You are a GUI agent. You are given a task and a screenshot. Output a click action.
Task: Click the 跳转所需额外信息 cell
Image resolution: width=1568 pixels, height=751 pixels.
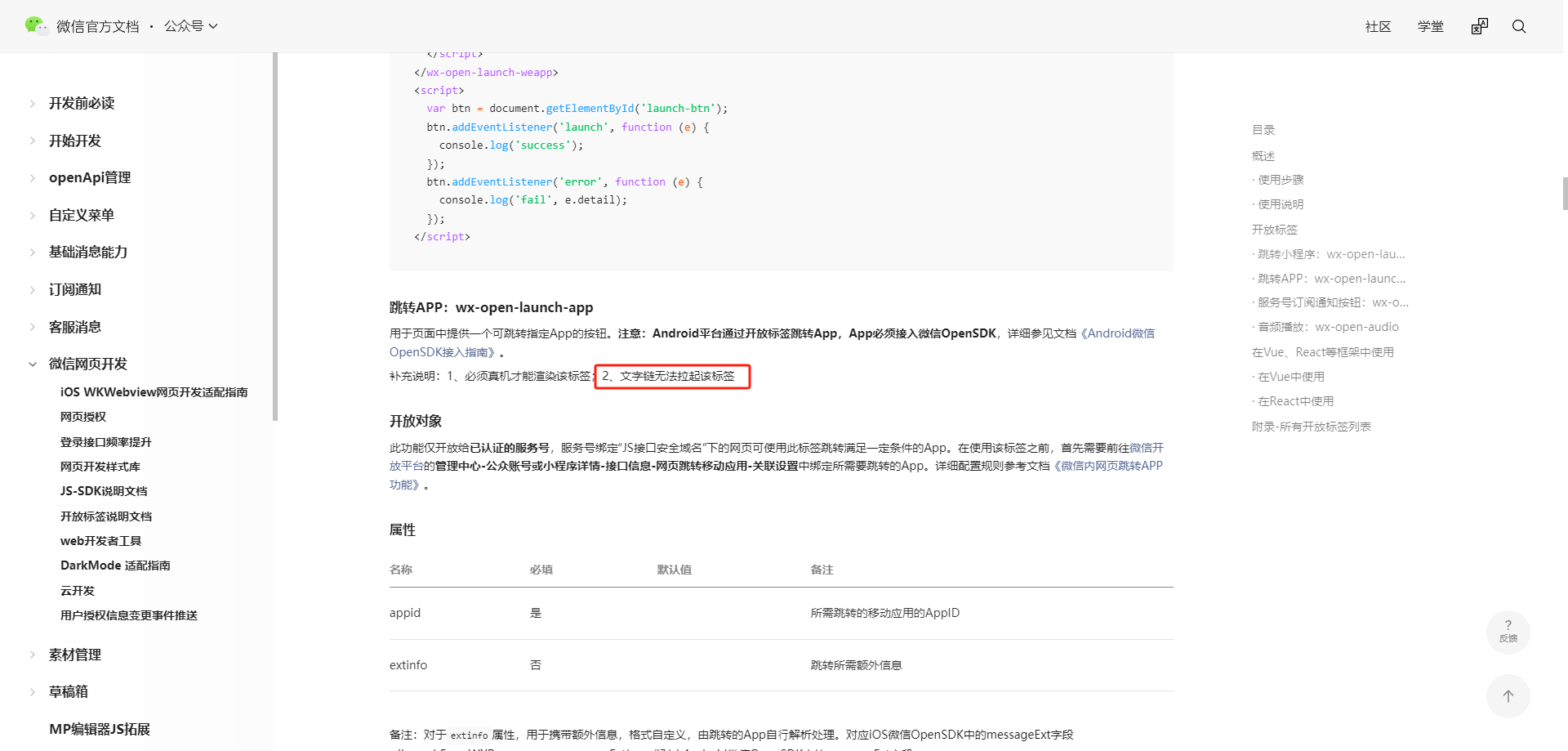click(x=856, y=665)
